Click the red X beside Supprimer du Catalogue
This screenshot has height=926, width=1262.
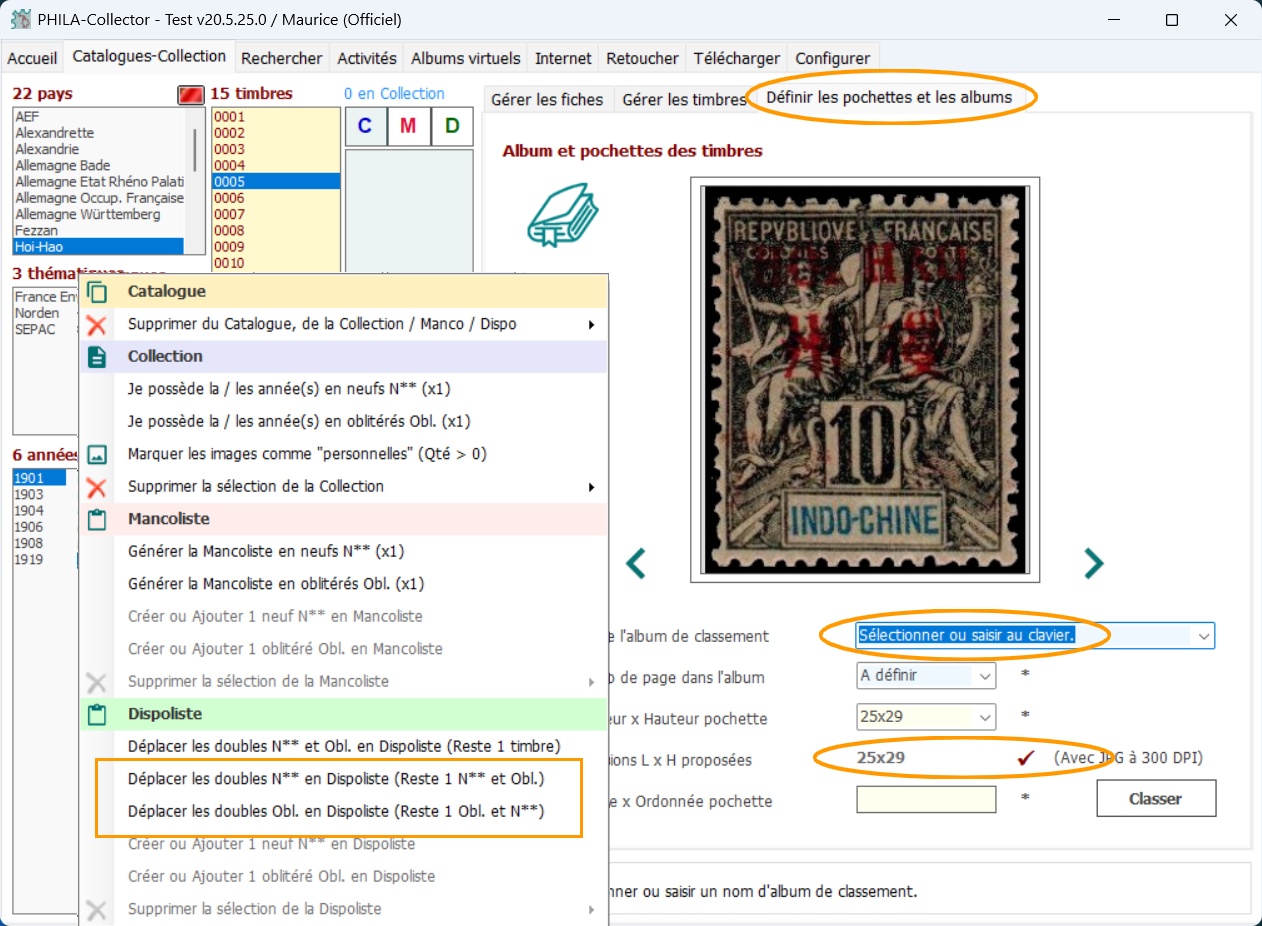point(97,324)
